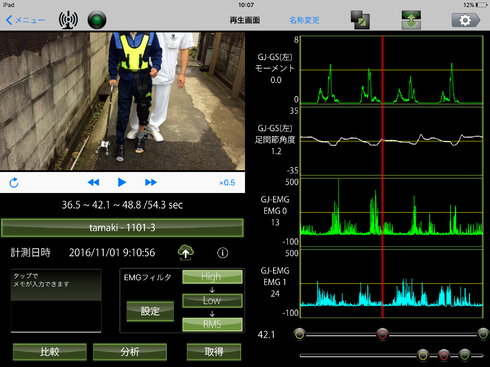The height and width of the screenshot is (367, 490).
Task: Upload recording via cloud icon
Action: tap(186, 252)
